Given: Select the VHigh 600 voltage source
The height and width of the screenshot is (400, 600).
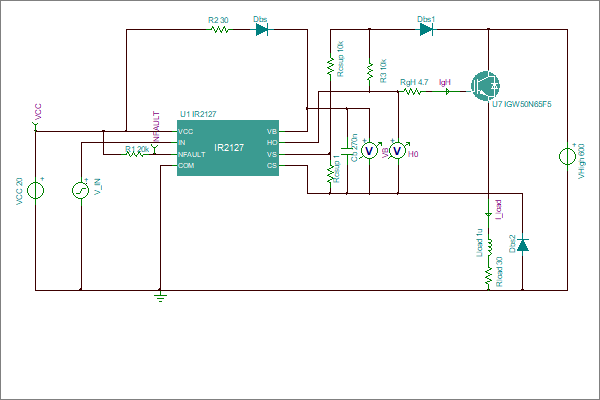Looking at the screenshot, I should [567, 156].
